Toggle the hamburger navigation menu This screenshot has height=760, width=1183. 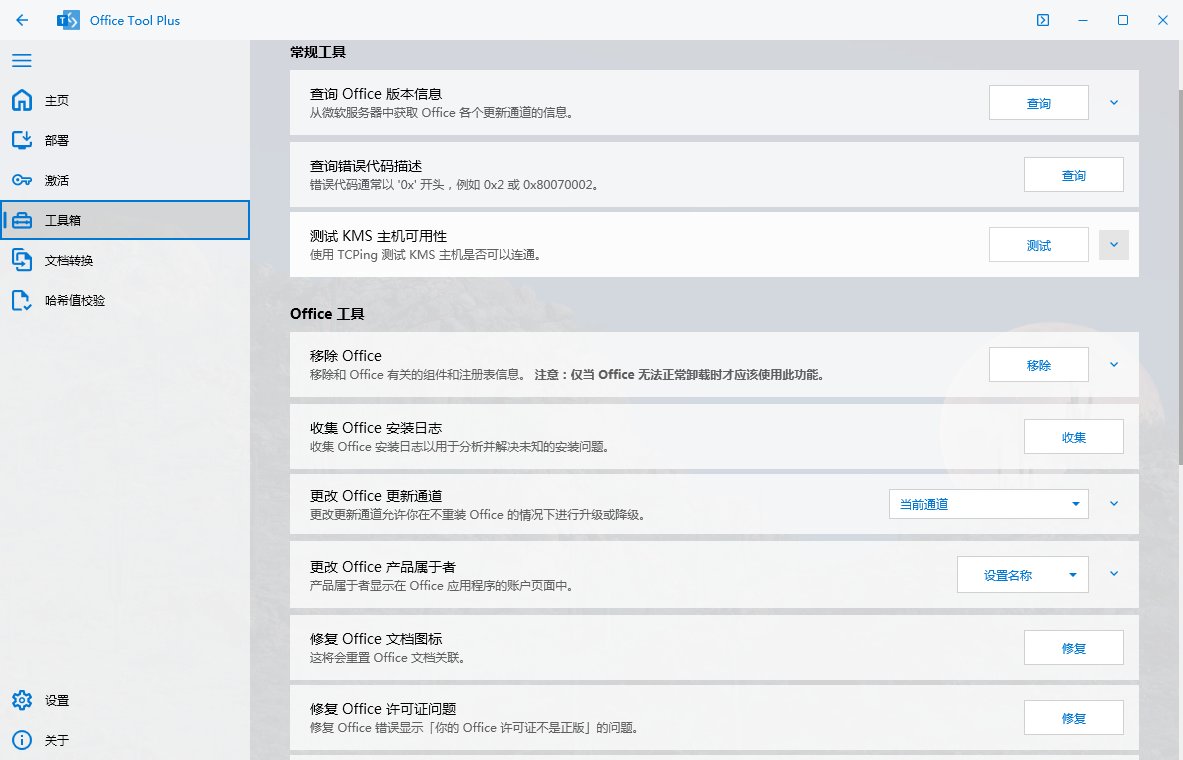pos(22,60)
